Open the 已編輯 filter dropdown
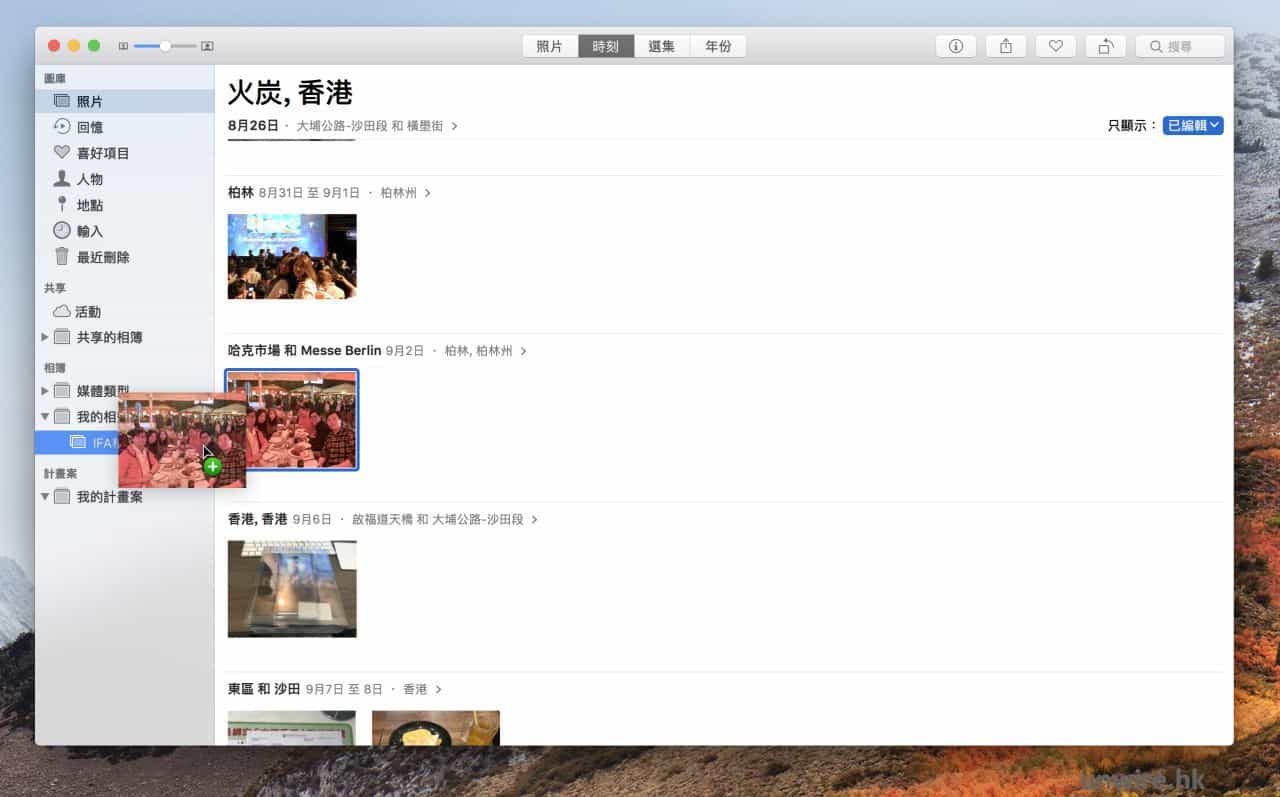 coord(1192,125)
